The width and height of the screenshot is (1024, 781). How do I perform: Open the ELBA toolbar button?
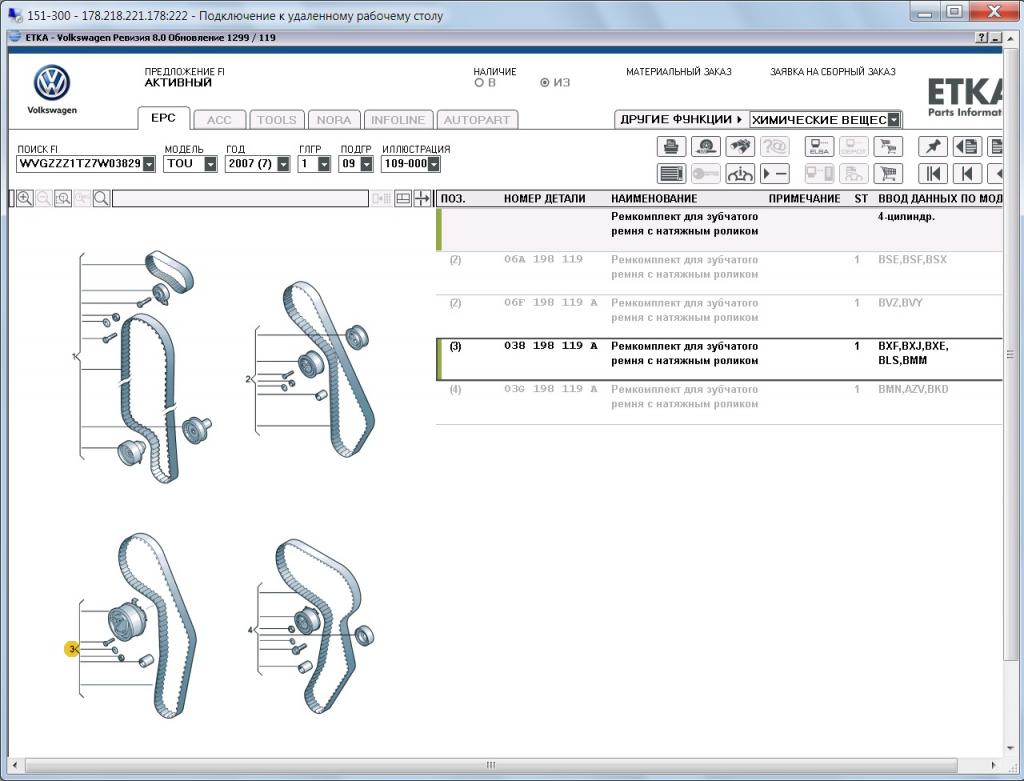click(819, 146)
